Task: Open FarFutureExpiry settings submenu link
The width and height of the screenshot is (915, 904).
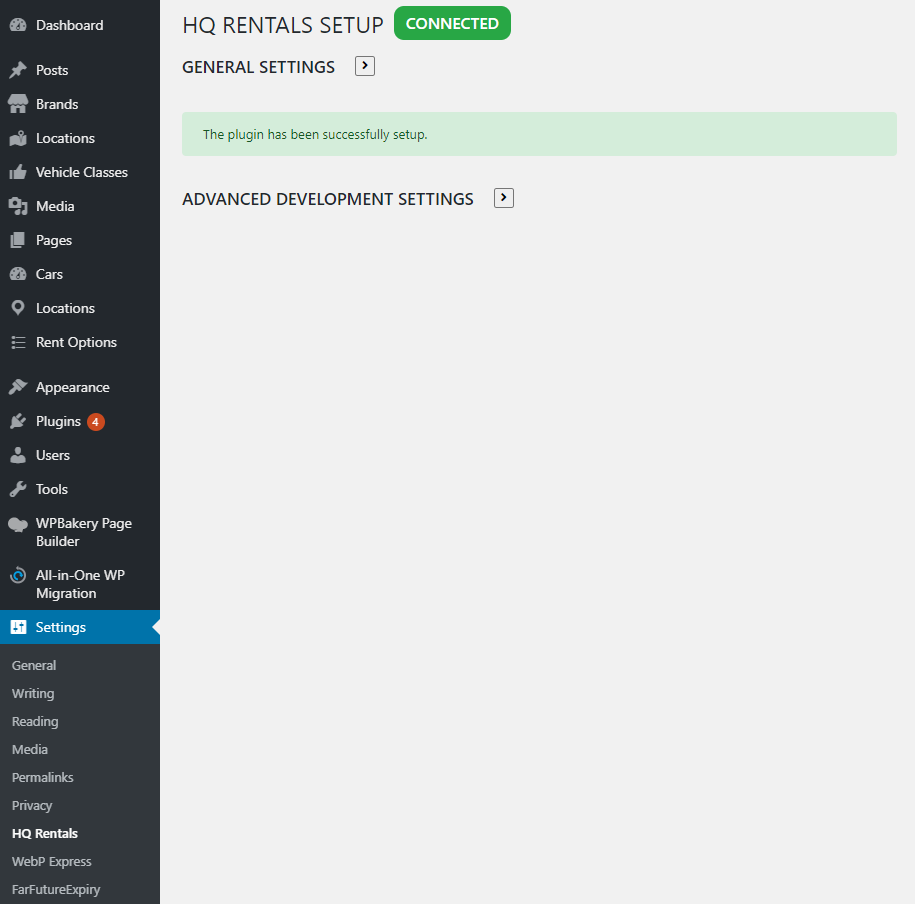Action: click(x=56, y=889)
